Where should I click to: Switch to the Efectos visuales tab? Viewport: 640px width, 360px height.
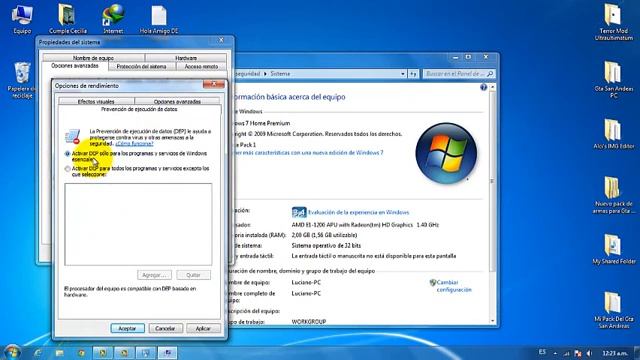96,101
